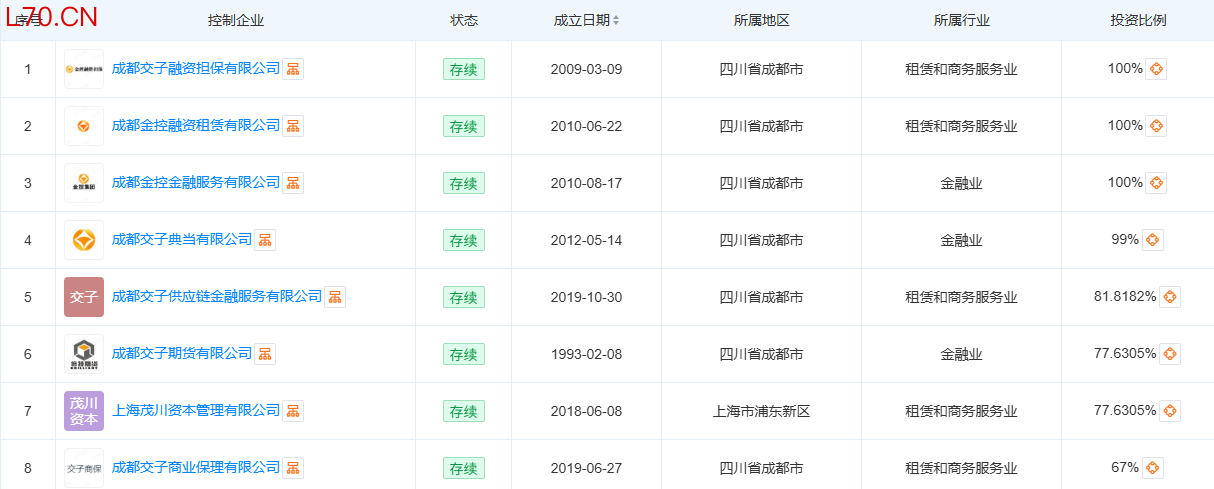Click equity-structure icon next to 成都交子商业保理有限公司
Screen dimensions: 1214x489
(x=293, y=468)
